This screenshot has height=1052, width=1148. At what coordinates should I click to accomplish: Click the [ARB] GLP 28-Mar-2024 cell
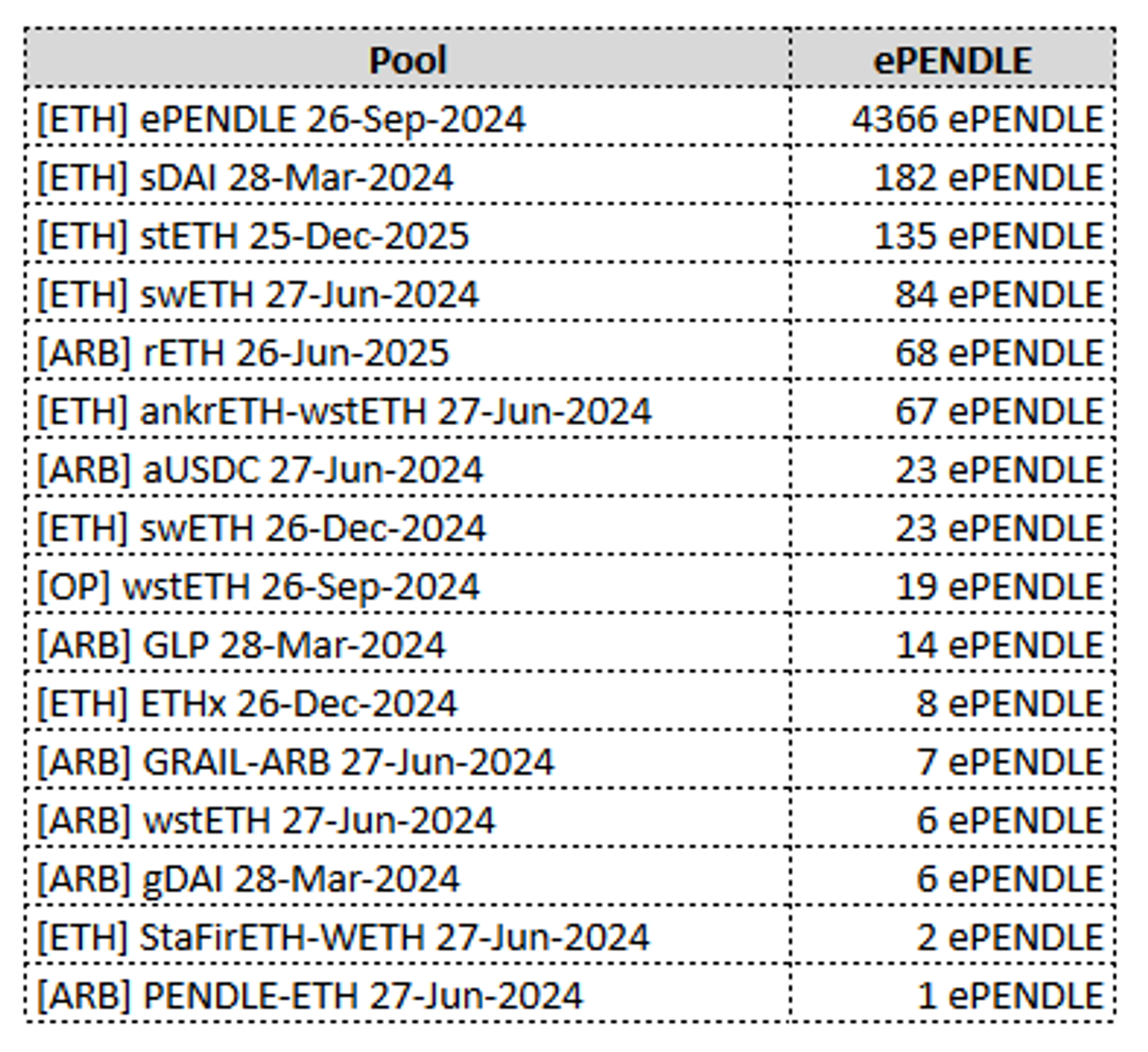pos(241,645)
